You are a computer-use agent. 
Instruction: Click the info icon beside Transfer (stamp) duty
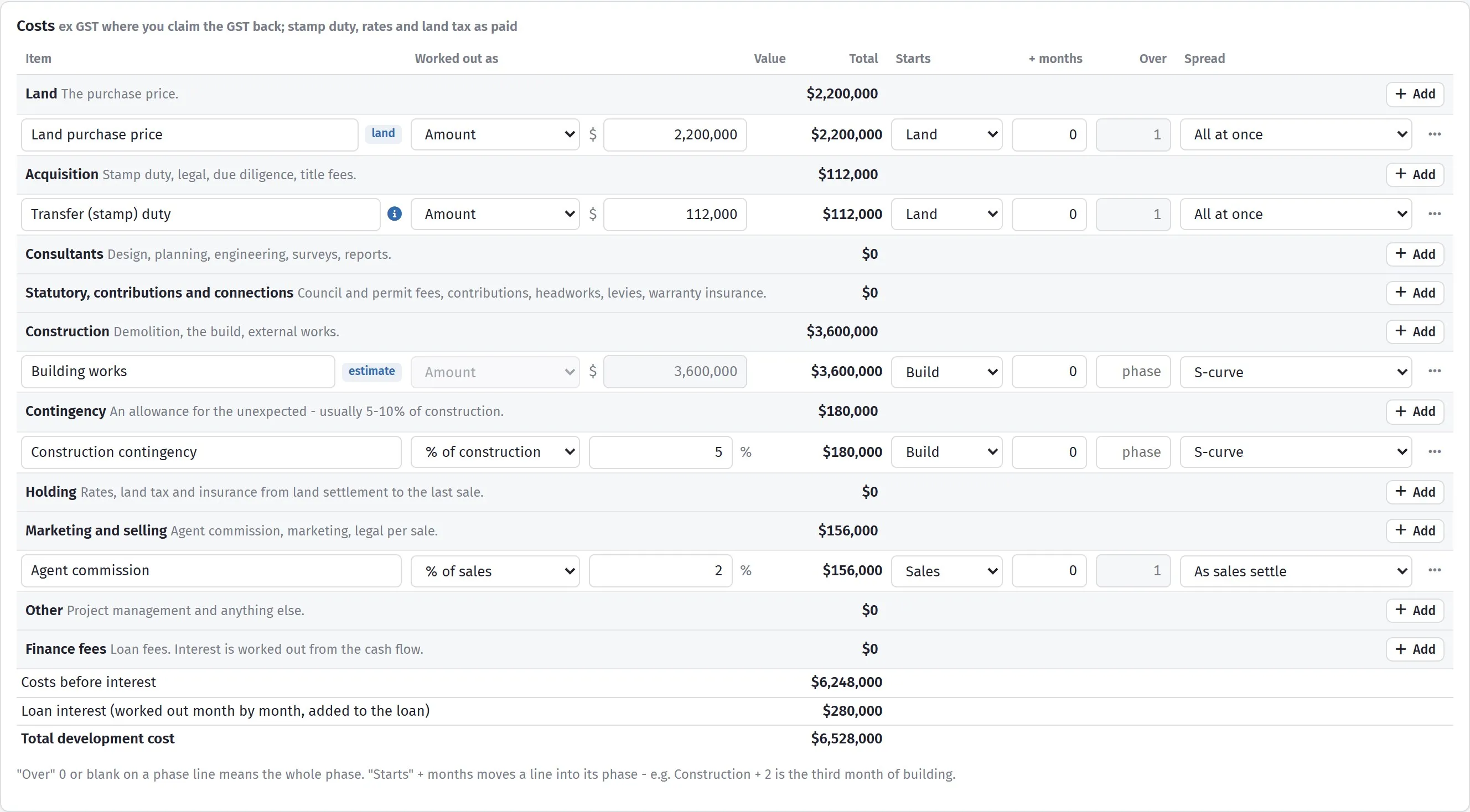394,214
